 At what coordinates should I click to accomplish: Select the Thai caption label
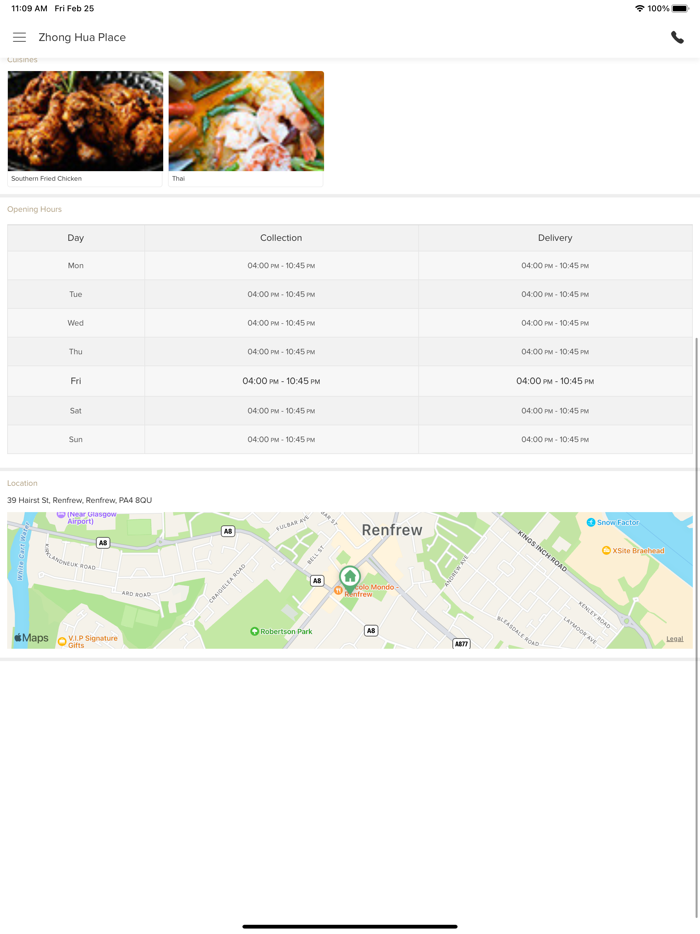pos(178,179)
